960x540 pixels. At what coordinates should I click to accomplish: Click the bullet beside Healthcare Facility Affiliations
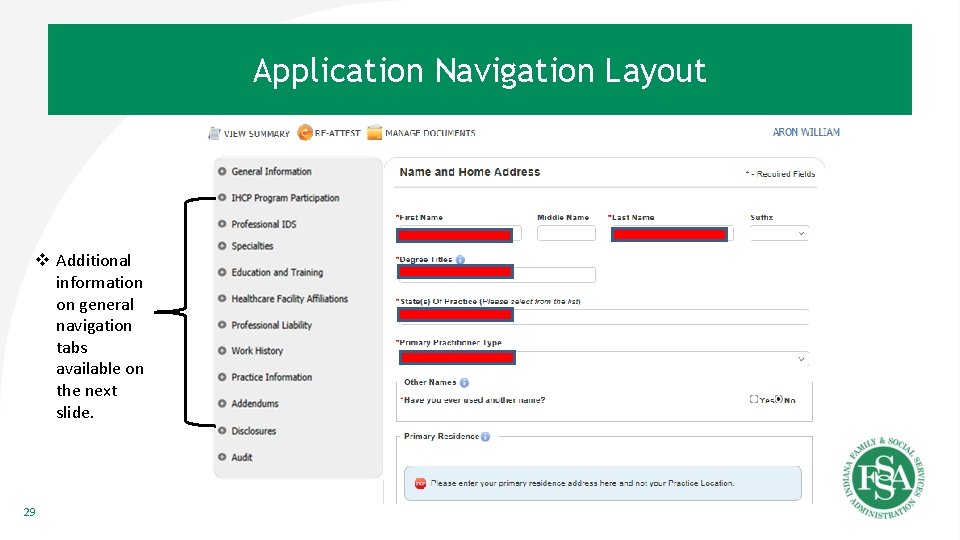coord(222,298)
